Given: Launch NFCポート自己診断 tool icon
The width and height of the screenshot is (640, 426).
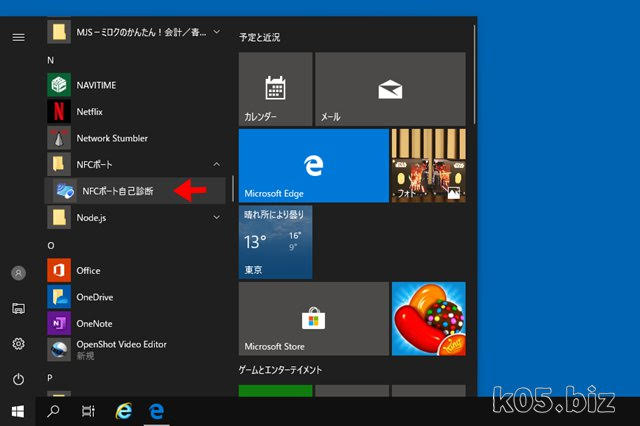Looking at the screenshot, I should point(65,191).
